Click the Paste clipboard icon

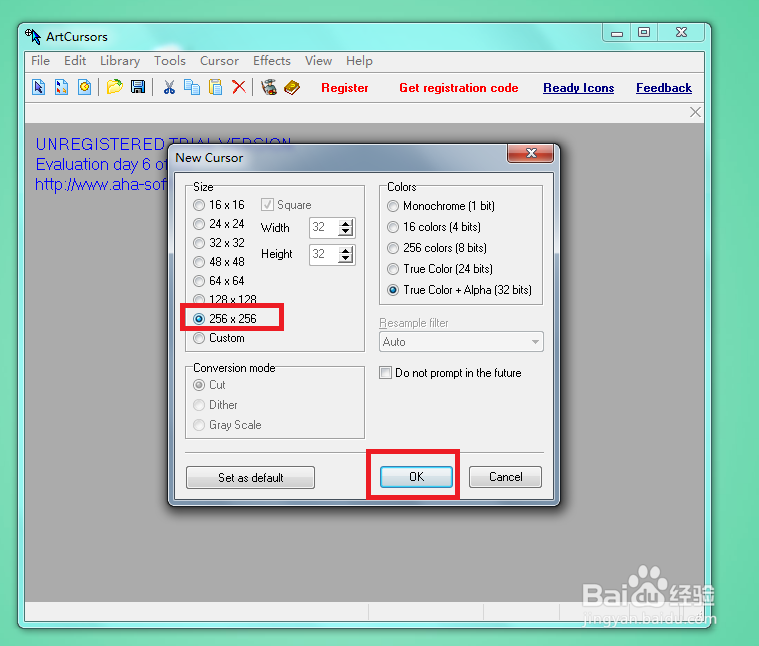point(215,87)
